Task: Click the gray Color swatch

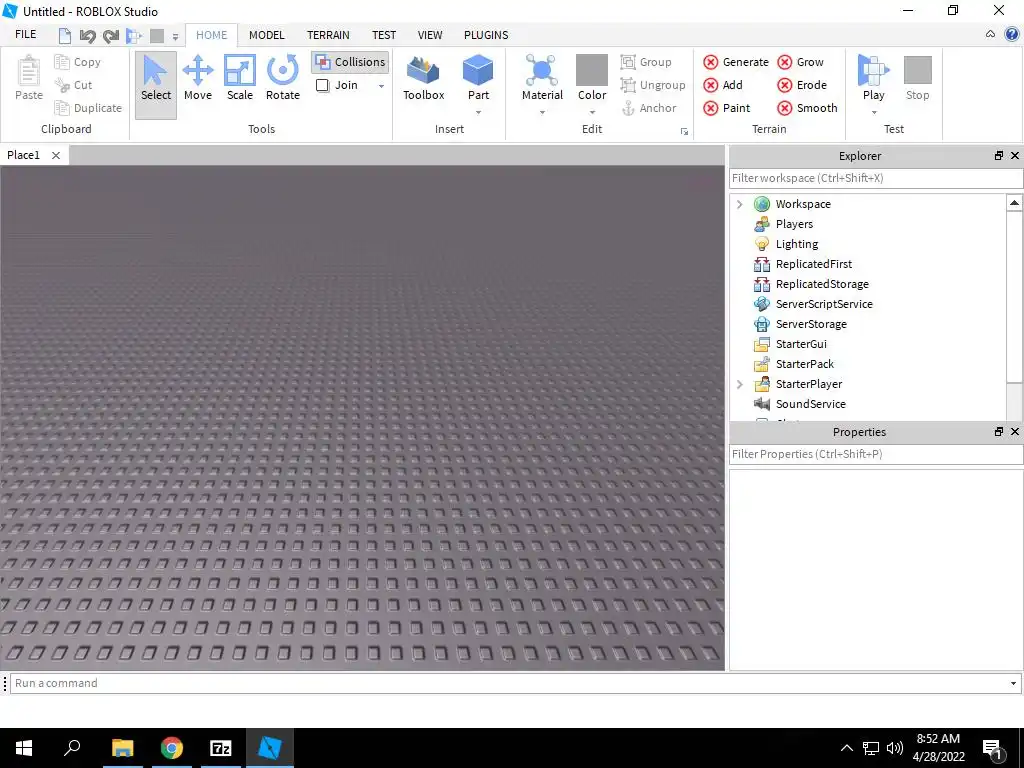Action: tap(592, 70)
